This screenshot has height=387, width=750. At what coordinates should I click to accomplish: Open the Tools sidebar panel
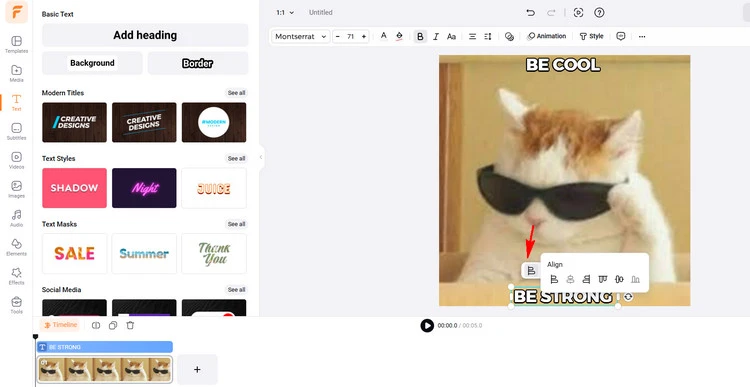(x=16, y=306)
